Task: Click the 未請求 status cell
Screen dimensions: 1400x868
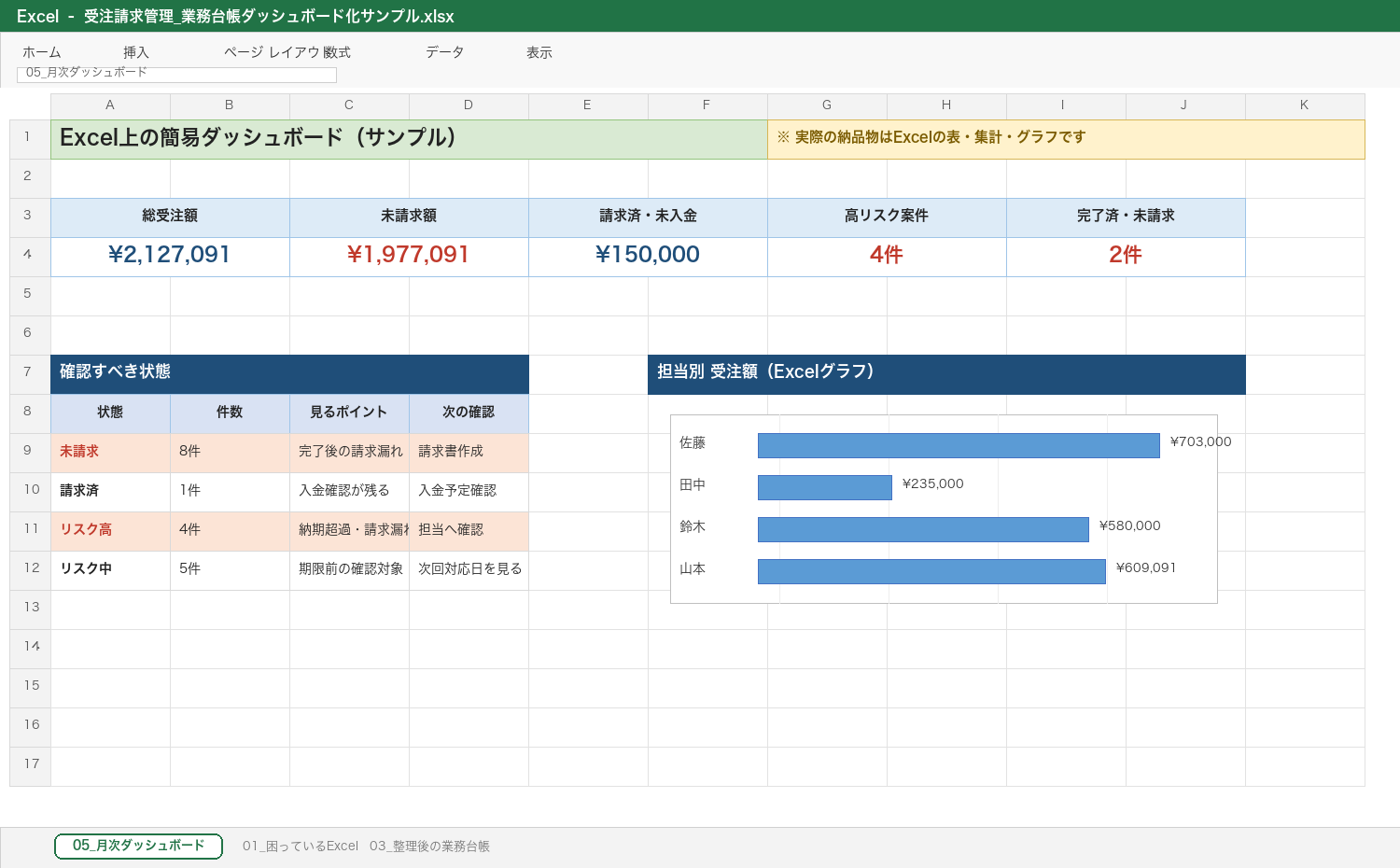Action: [x=110, y=453]
